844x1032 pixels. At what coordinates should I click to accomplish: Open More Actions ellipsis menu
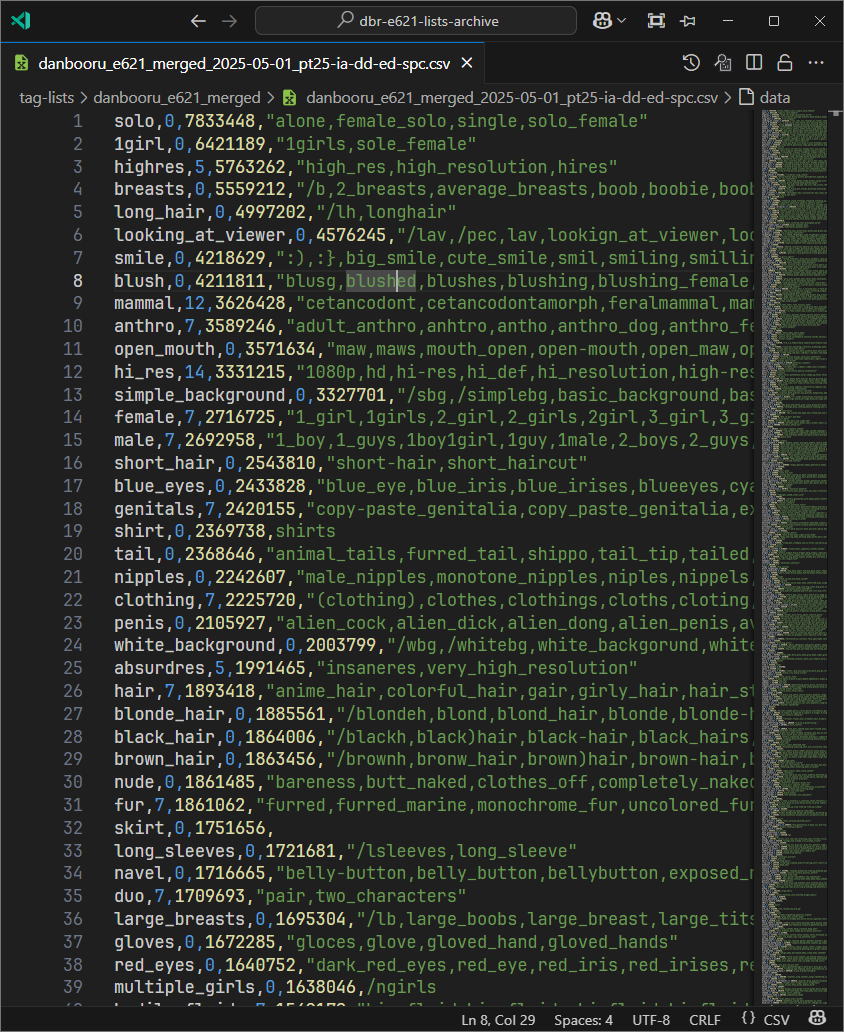coord(816,63)
